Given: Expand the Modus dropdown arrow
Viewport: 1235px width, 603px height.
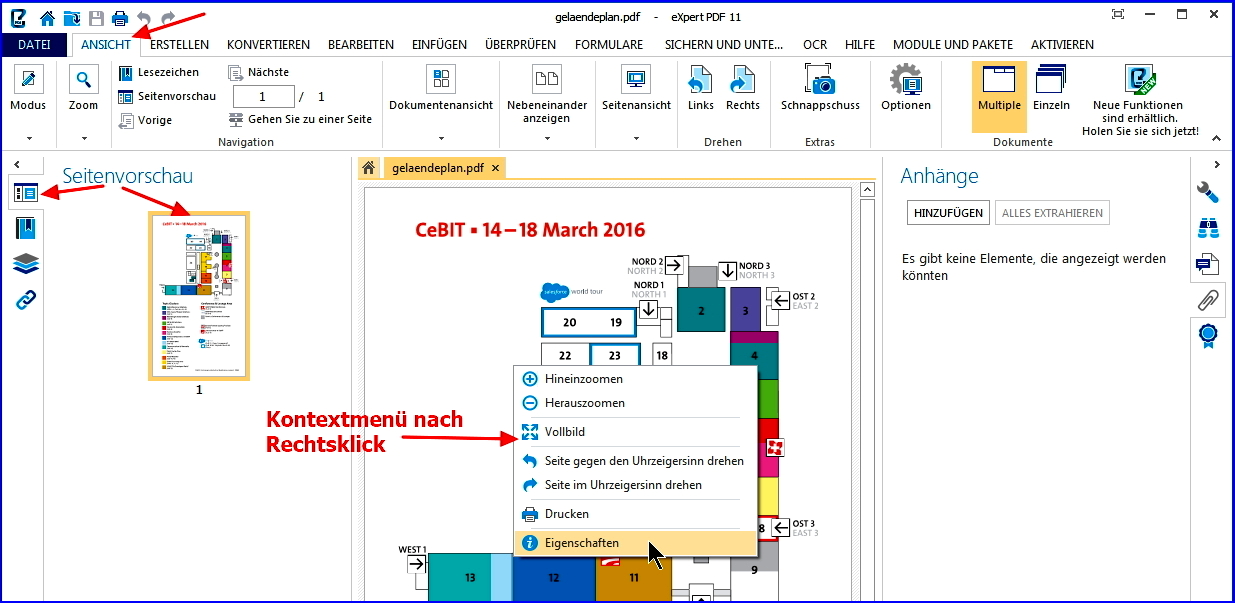Looking at the screenshot, I should pos(28,139).
